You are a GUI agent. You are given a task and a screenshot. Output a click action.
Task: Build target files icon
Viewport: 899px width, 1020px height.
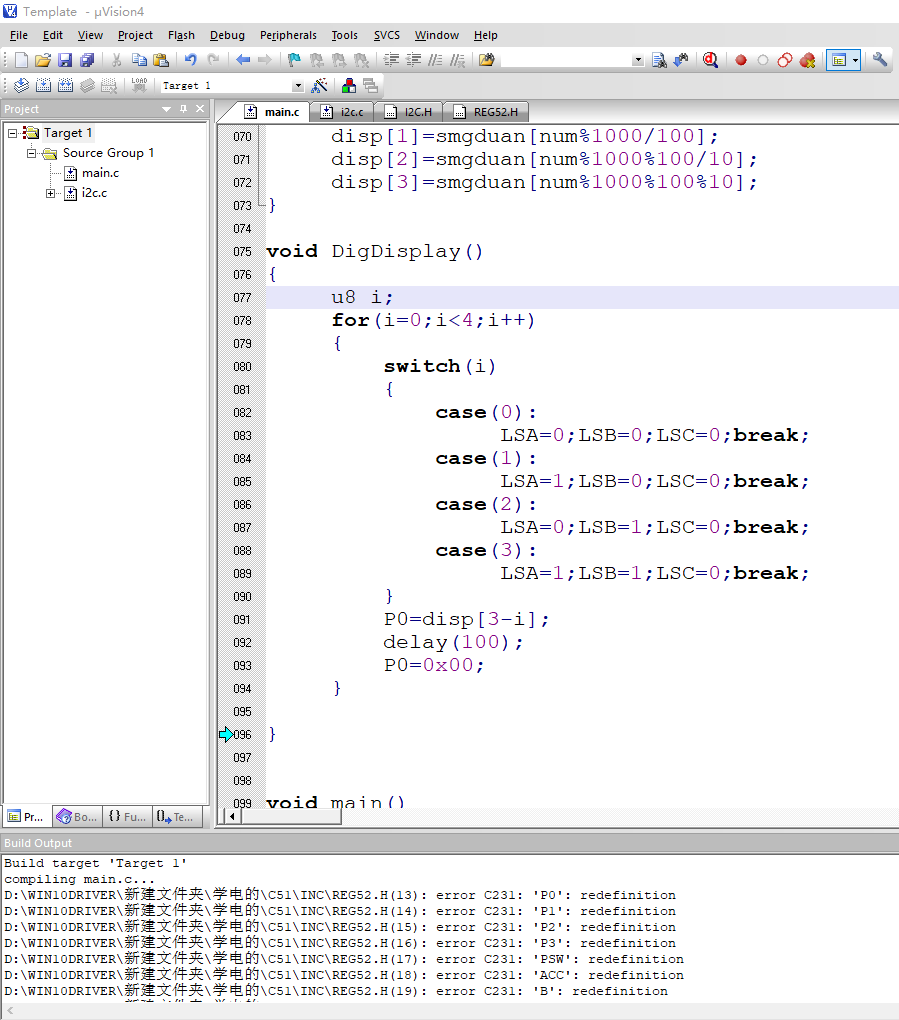coord(44,85)
